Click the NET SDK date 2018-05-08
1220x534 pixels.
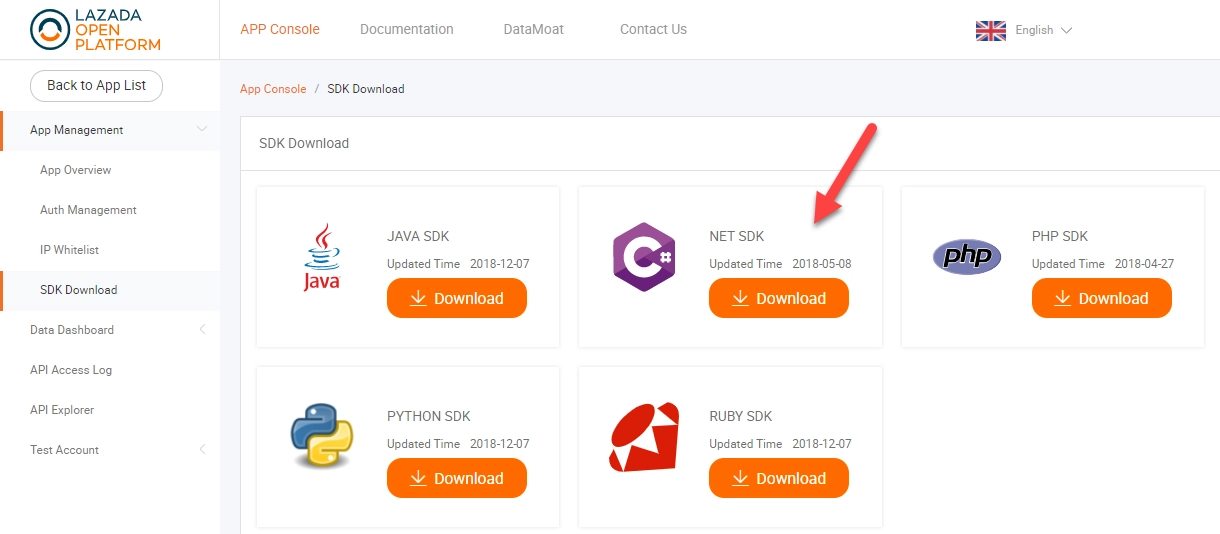click(822, 264)
